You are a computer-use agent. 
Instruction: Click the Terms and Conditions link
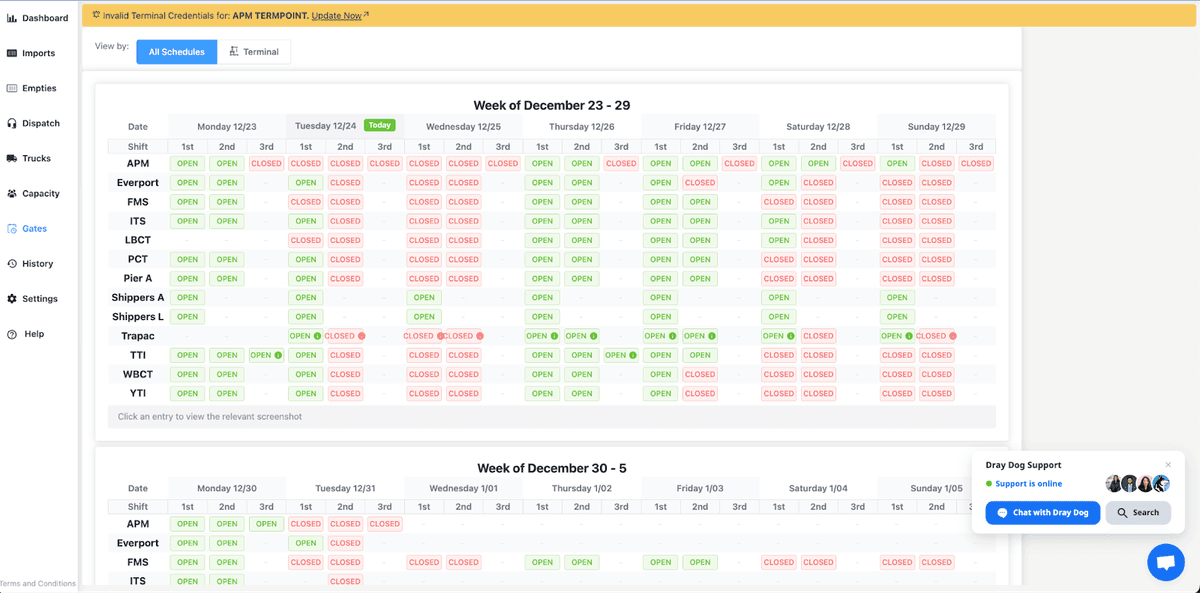pos(38,584)
